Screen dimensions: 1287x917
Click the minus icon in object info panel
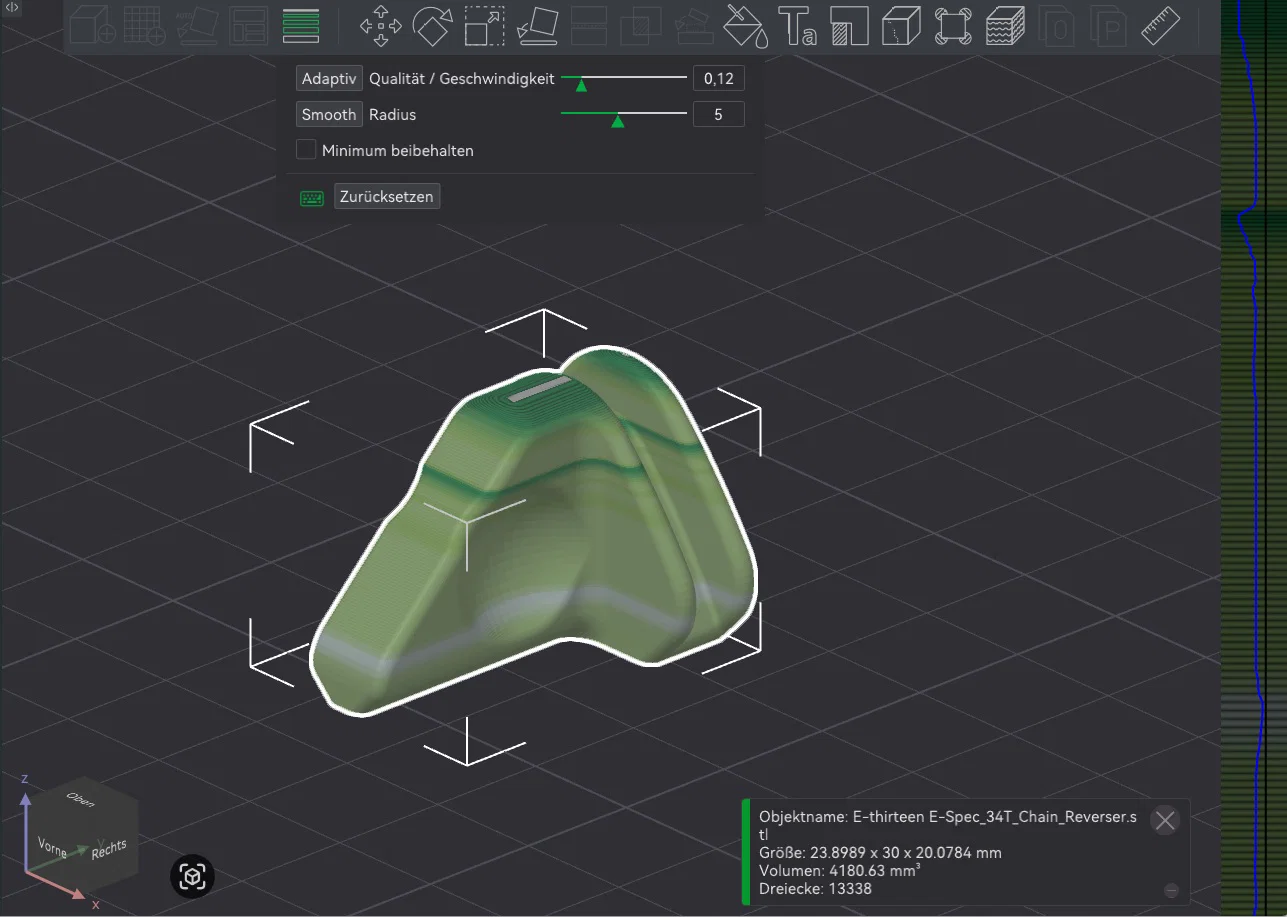pyautogui.click(x=1172, y=890)
